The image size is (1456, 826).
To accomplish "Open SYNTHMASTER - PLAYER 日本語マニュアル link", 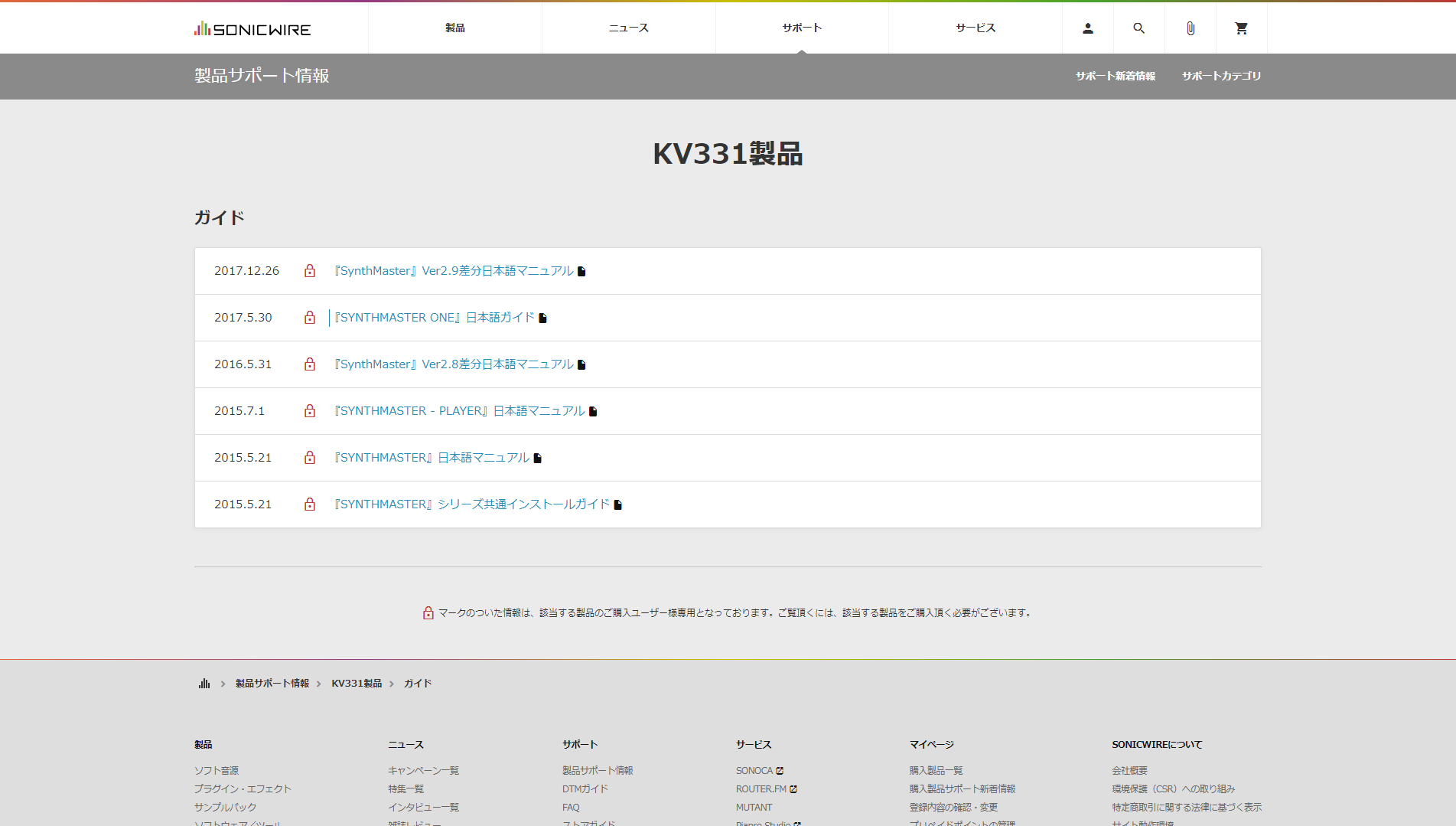I will click(460, 411).
